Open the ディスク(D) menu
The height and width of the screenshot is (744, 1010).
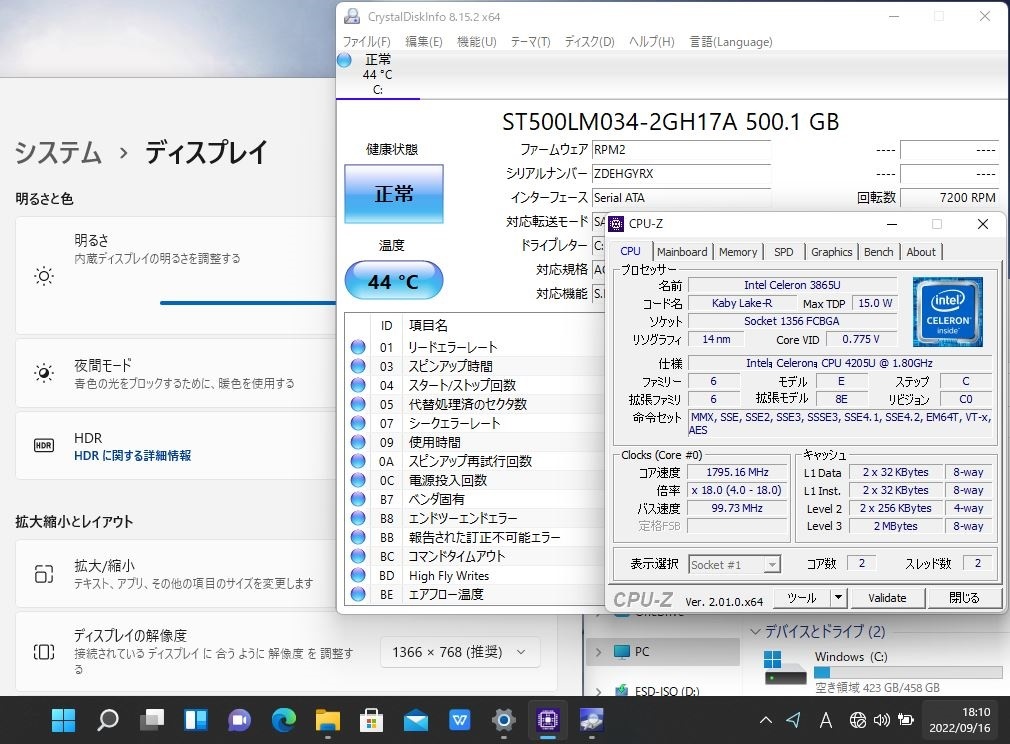pos(589,42)
